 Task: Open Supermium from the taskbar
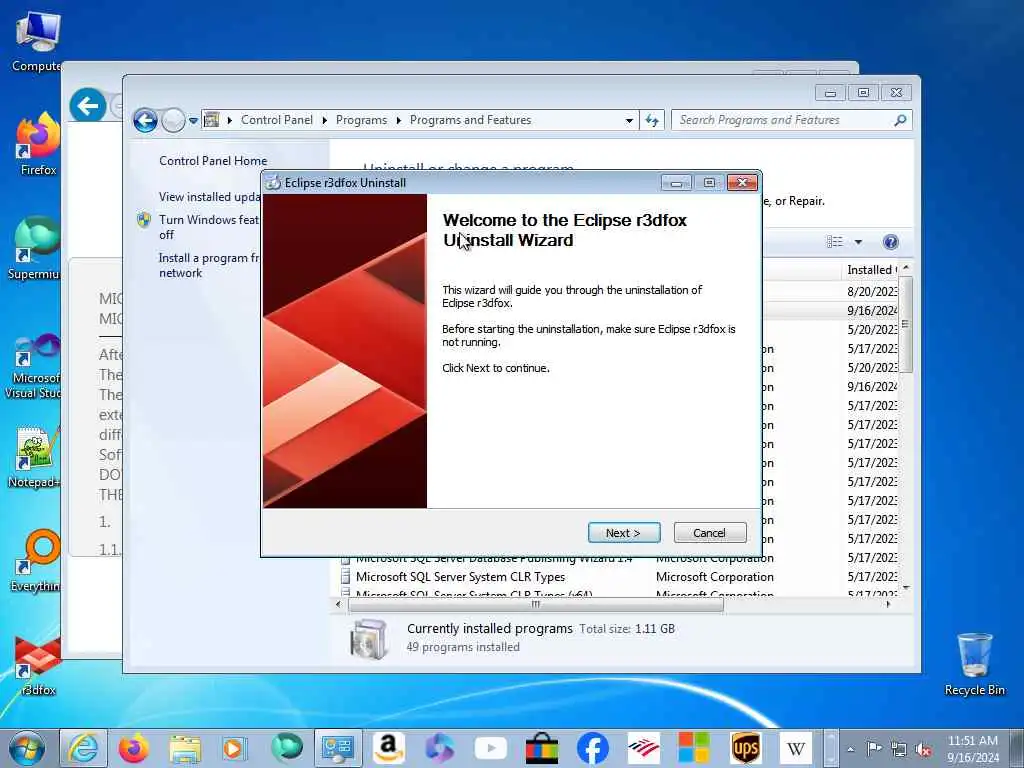(287, 748)
